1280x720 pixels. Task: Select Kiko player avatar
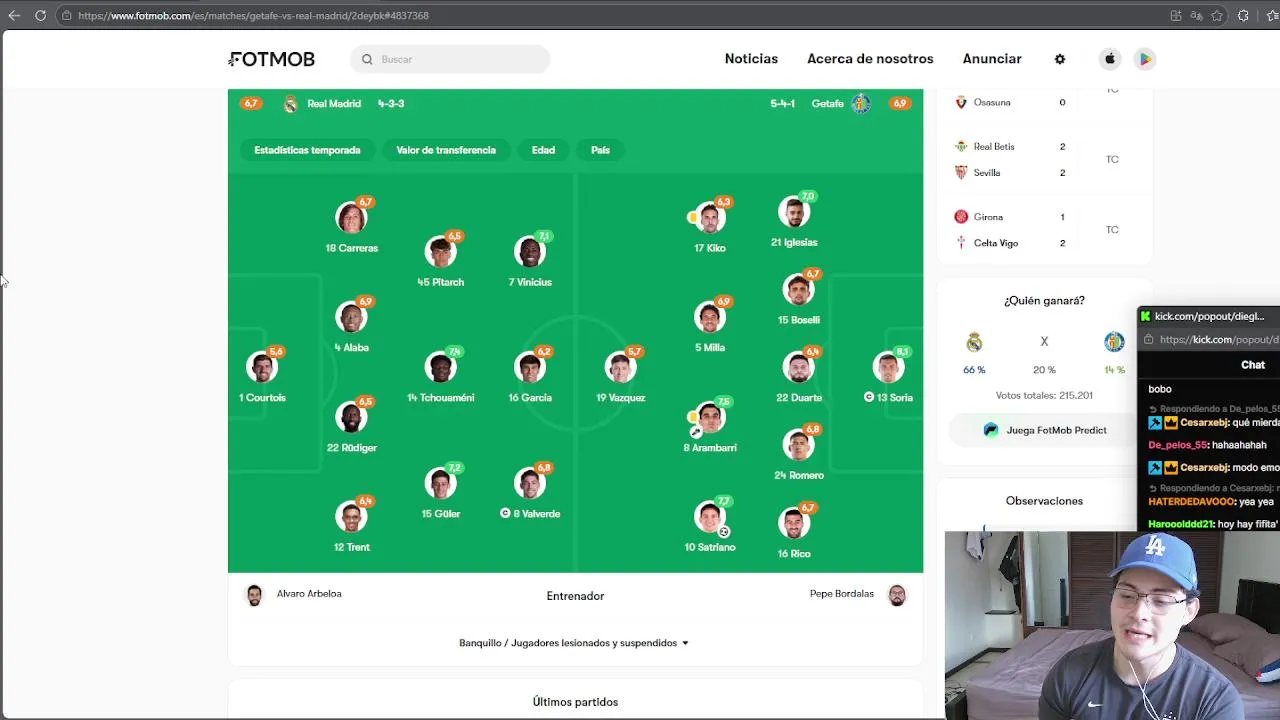[x=710, y=217]
